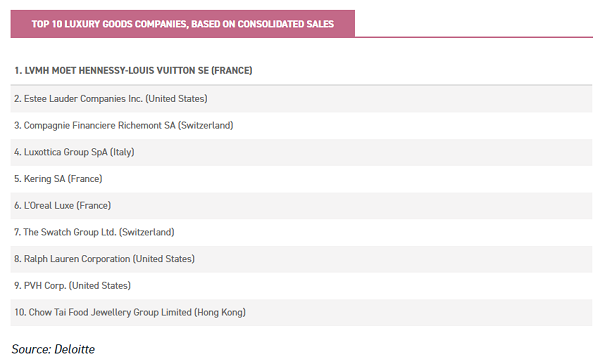Click Chow Tai Fook Jewellery Group row
The width and height of the screenshot is (600, 364).
(301, 312)
